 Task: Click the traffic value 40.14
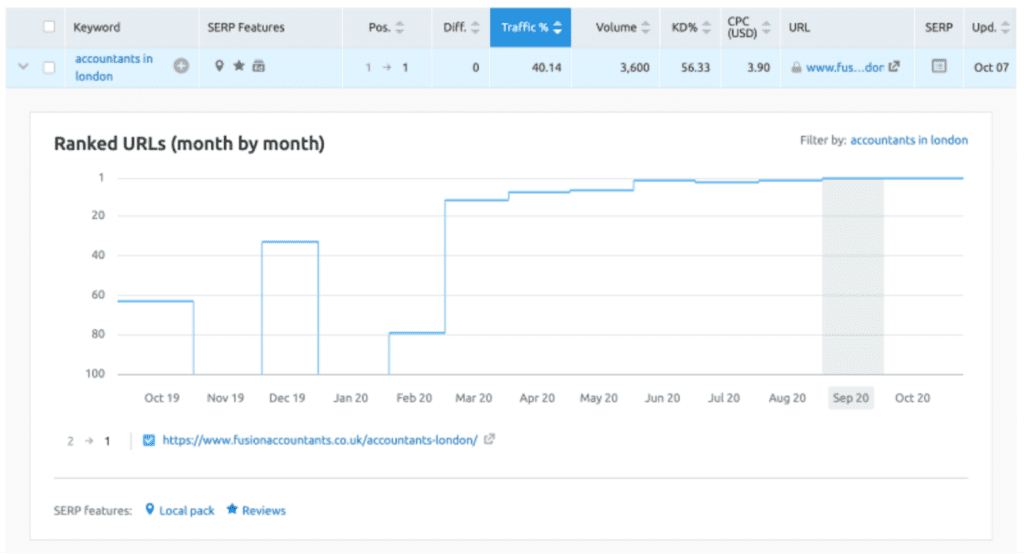(547, 67)
